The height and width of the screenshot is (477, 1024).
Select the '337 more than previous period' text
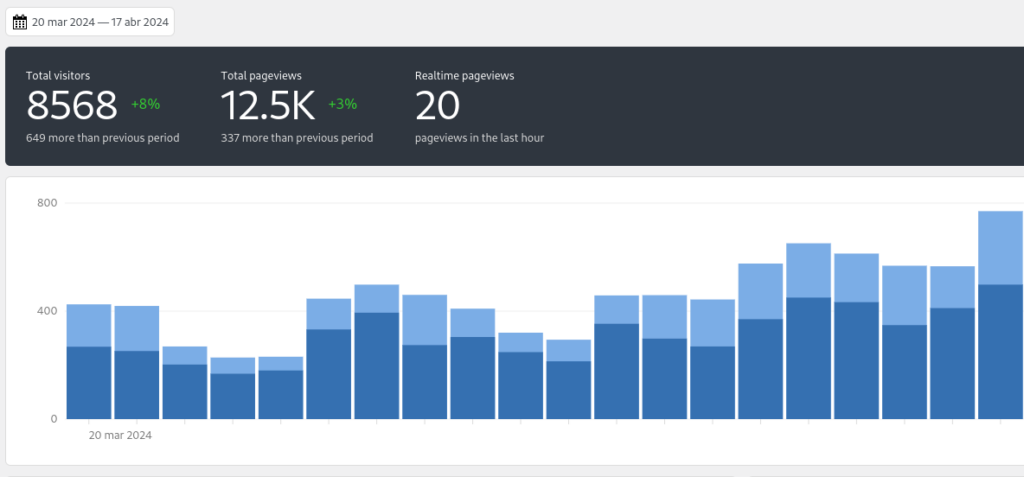297,139
